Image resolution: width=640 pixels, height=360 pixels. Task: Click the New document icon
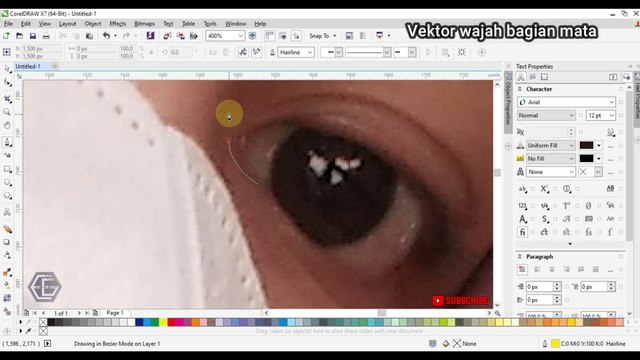point(7,36)
